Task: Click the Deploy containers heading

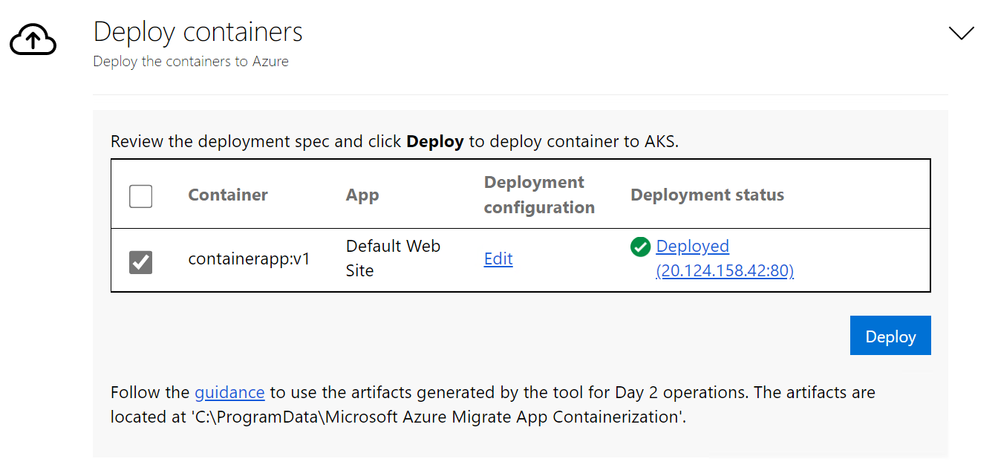Action: click(198, 32)
